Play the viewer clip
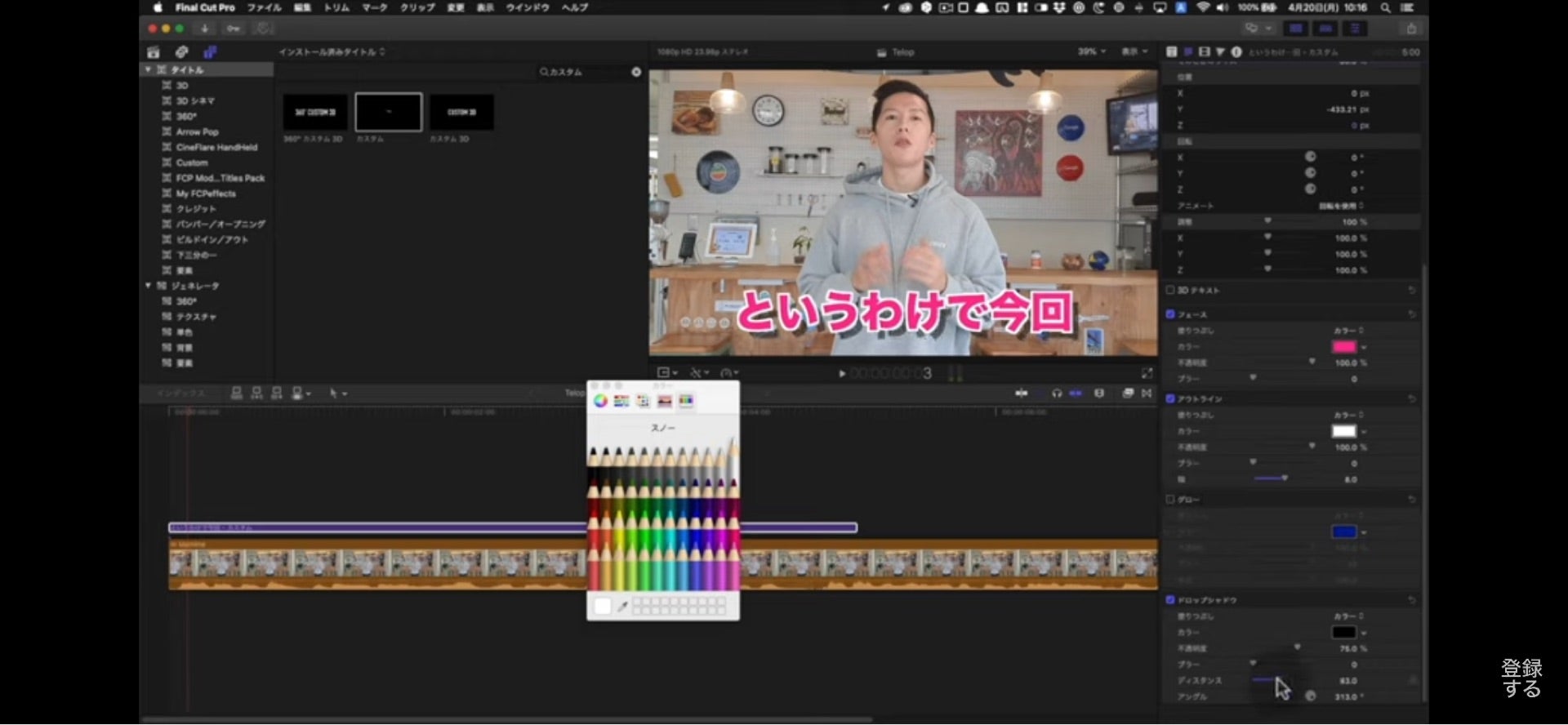The image size is (1568, 725). point(842,374)
